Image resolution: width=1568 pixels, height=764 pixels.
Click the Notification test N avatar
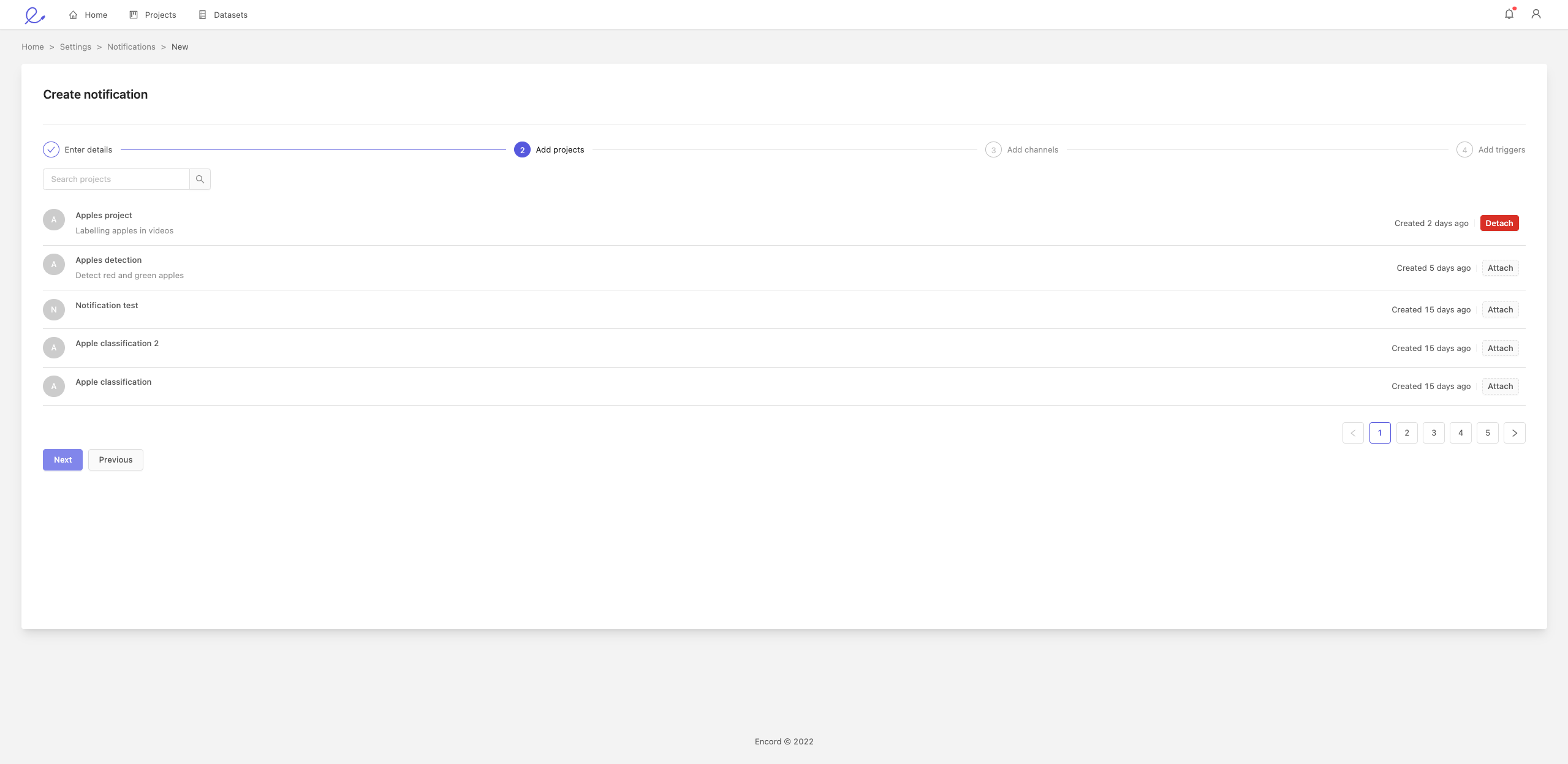[54, 309]
